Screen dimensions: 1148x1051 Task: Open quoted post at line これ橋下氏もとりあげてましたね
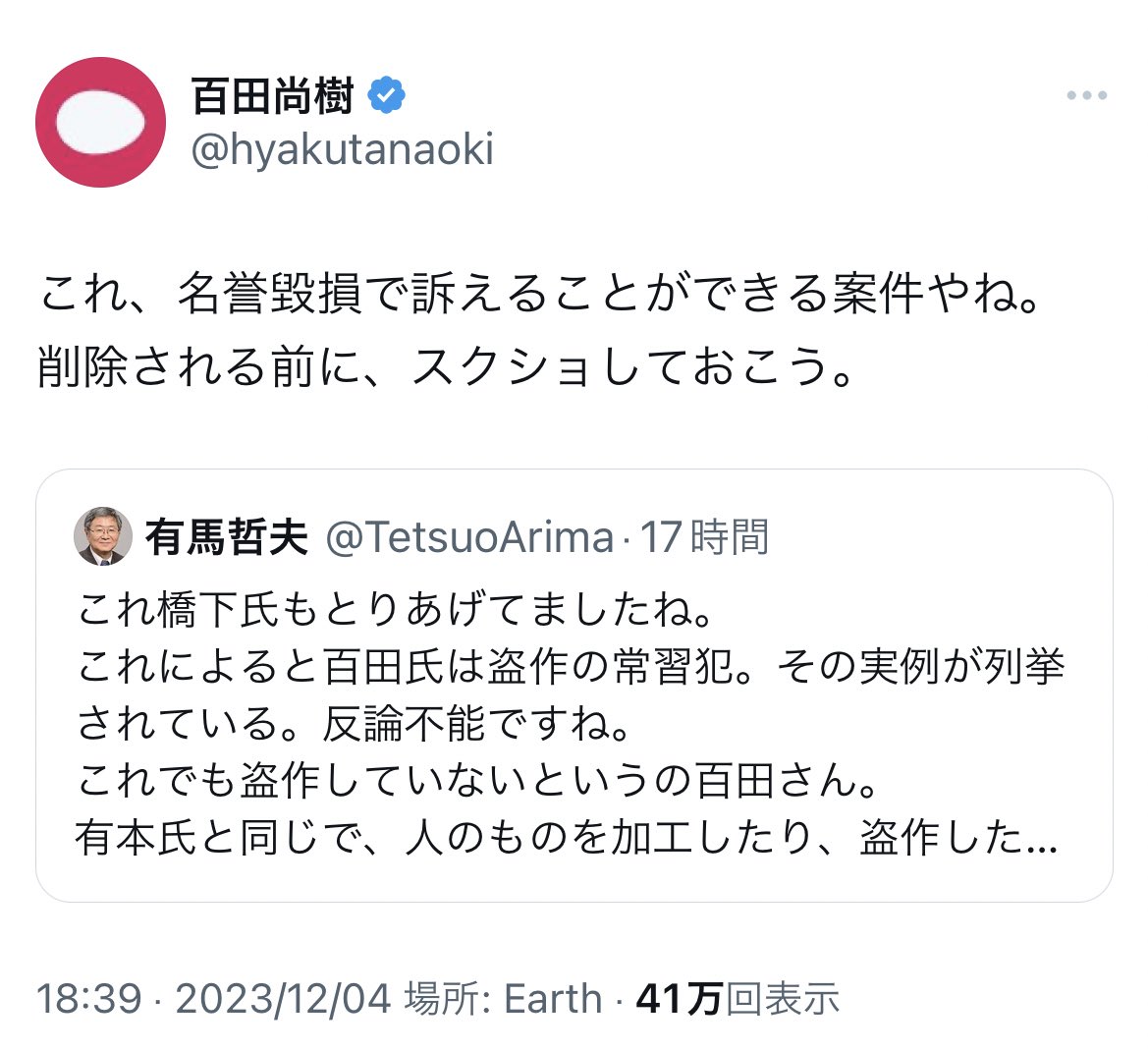pyautogui.click(x=395, y=611)
